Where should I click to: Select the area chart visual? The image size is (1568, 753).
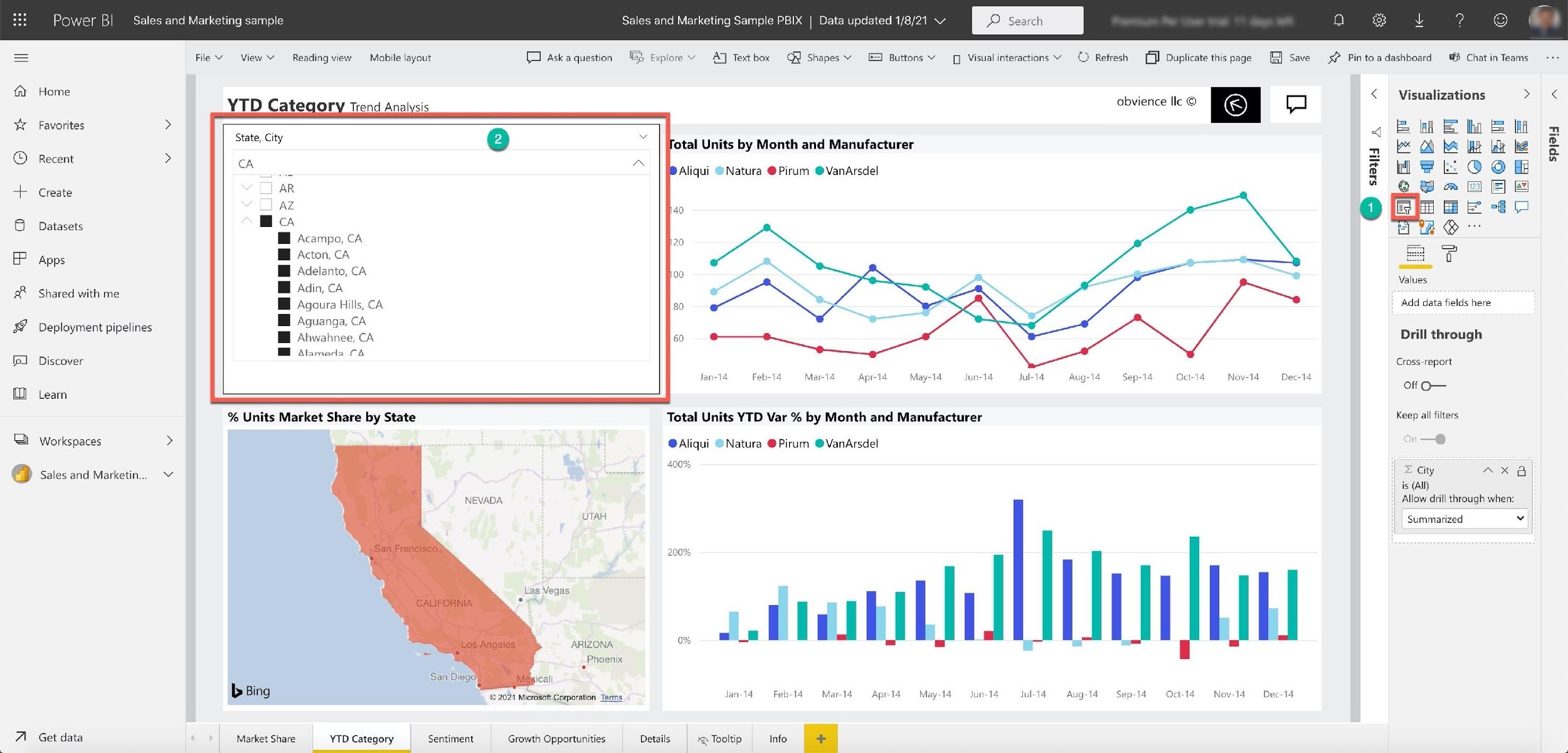coord(1427,146)
